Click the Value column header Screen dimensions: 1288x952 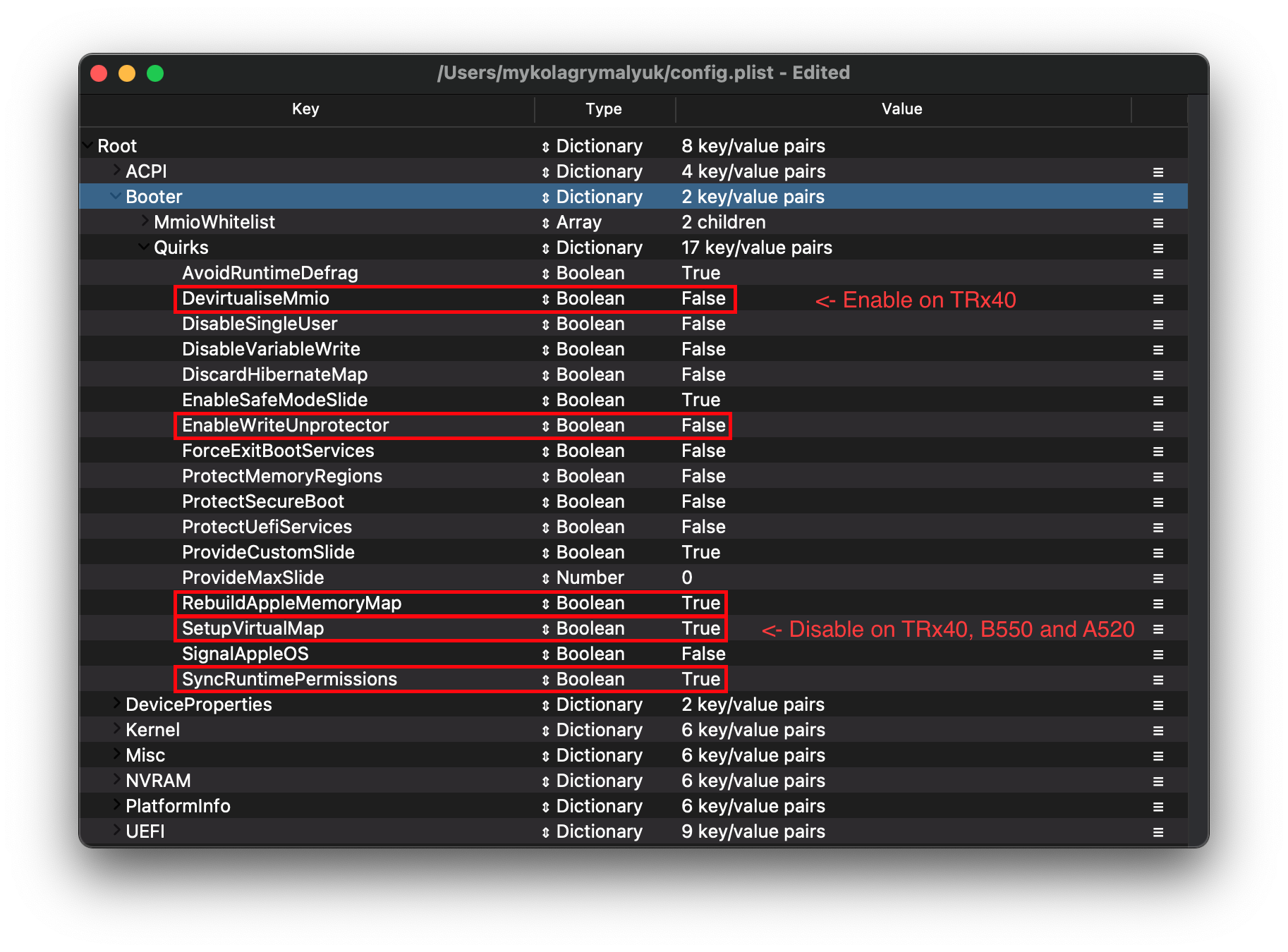(x=901, y=109)
